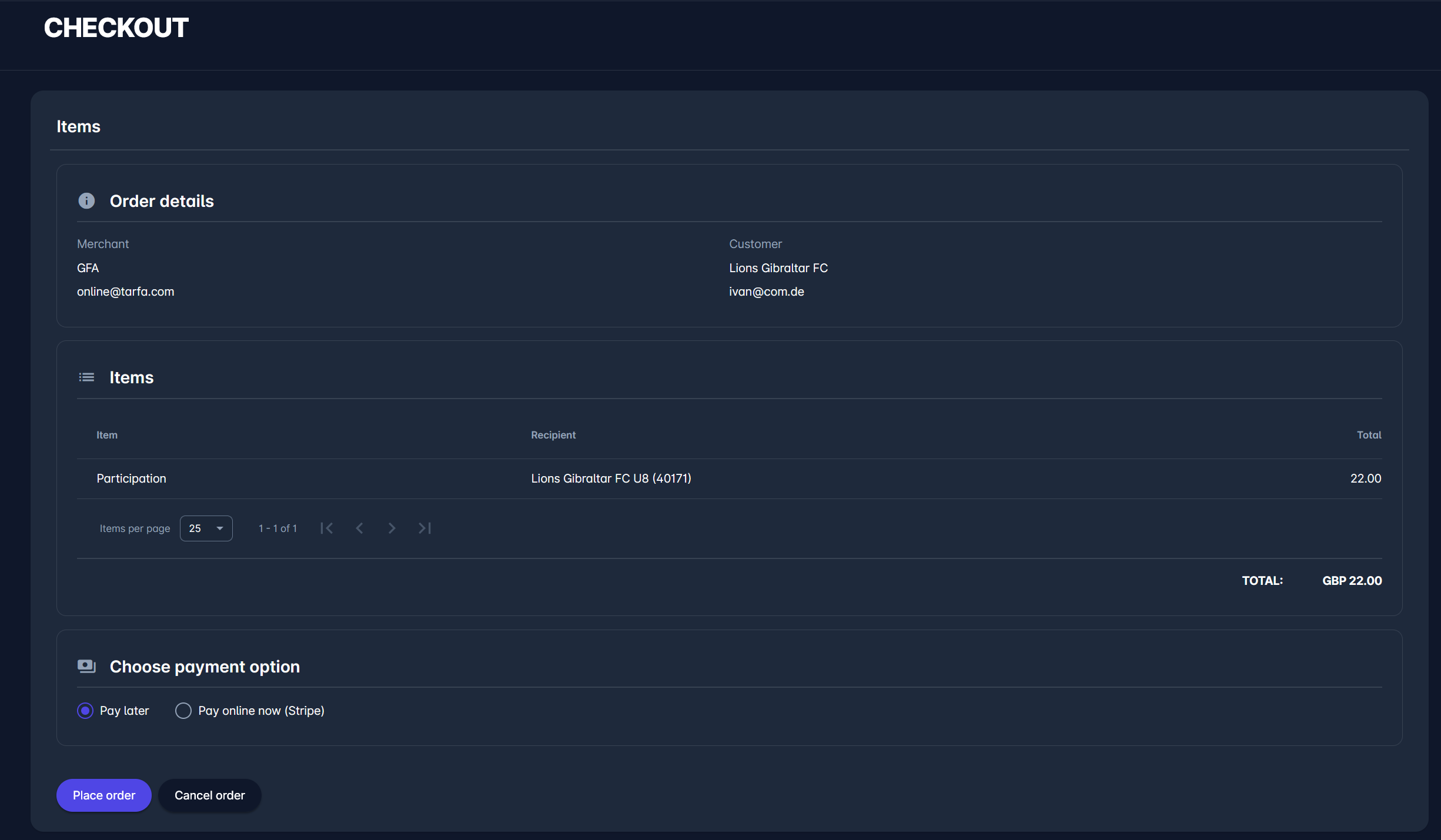
Task: Click the payment option money icon
Action: pos(86,666)
